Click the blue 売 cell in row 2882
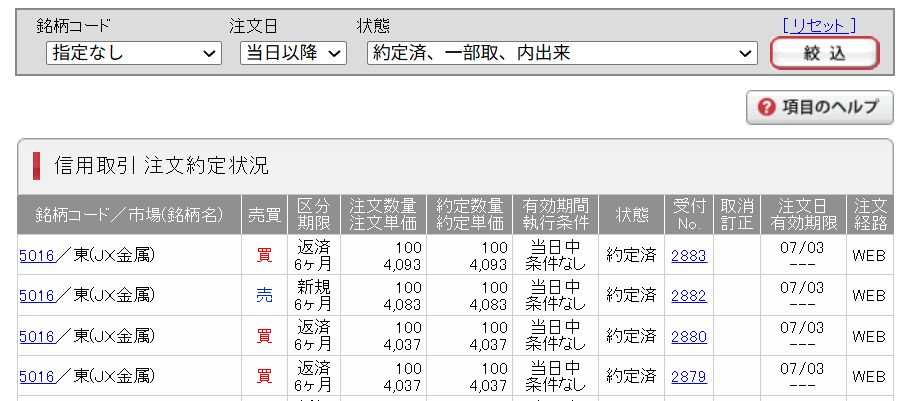The height and width of the screenshot is (401, 912). point(264,296)
